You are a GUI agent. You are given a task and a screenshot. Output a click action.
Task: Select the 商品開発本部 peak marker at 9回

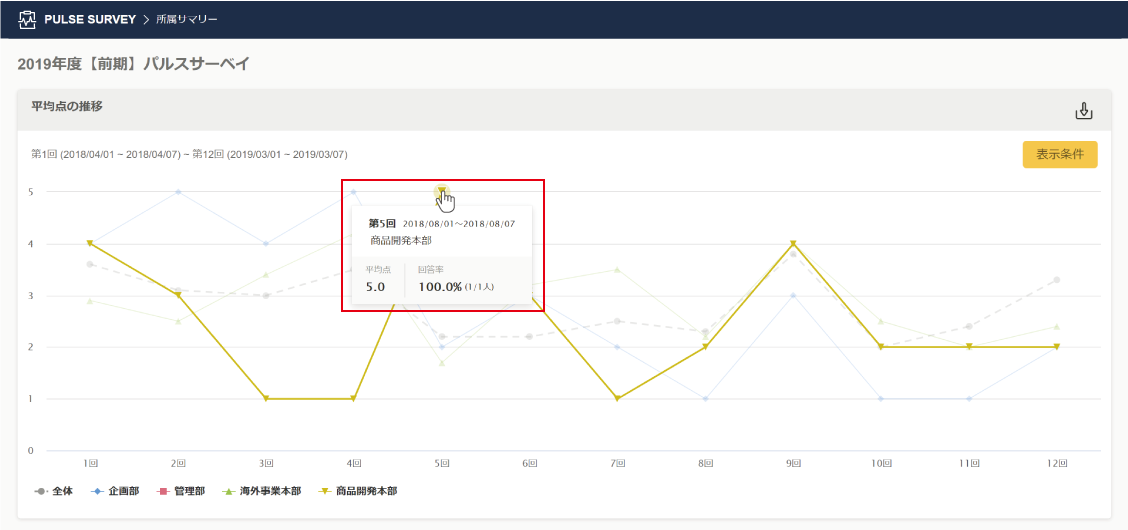pos(793,243)
